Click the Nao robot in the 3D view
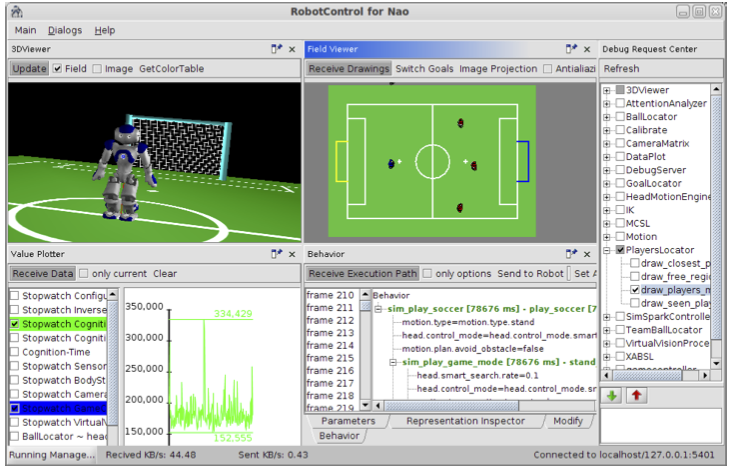The width and height of the screenshot is (734, 471). [123, 172]
